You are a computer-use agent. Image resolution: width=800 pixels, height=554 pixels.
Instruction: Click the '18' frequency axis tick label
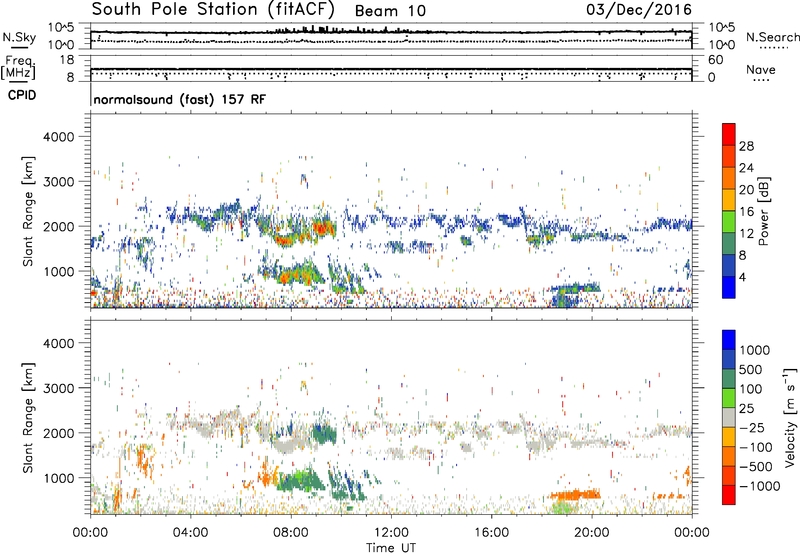tap(66, 60)
